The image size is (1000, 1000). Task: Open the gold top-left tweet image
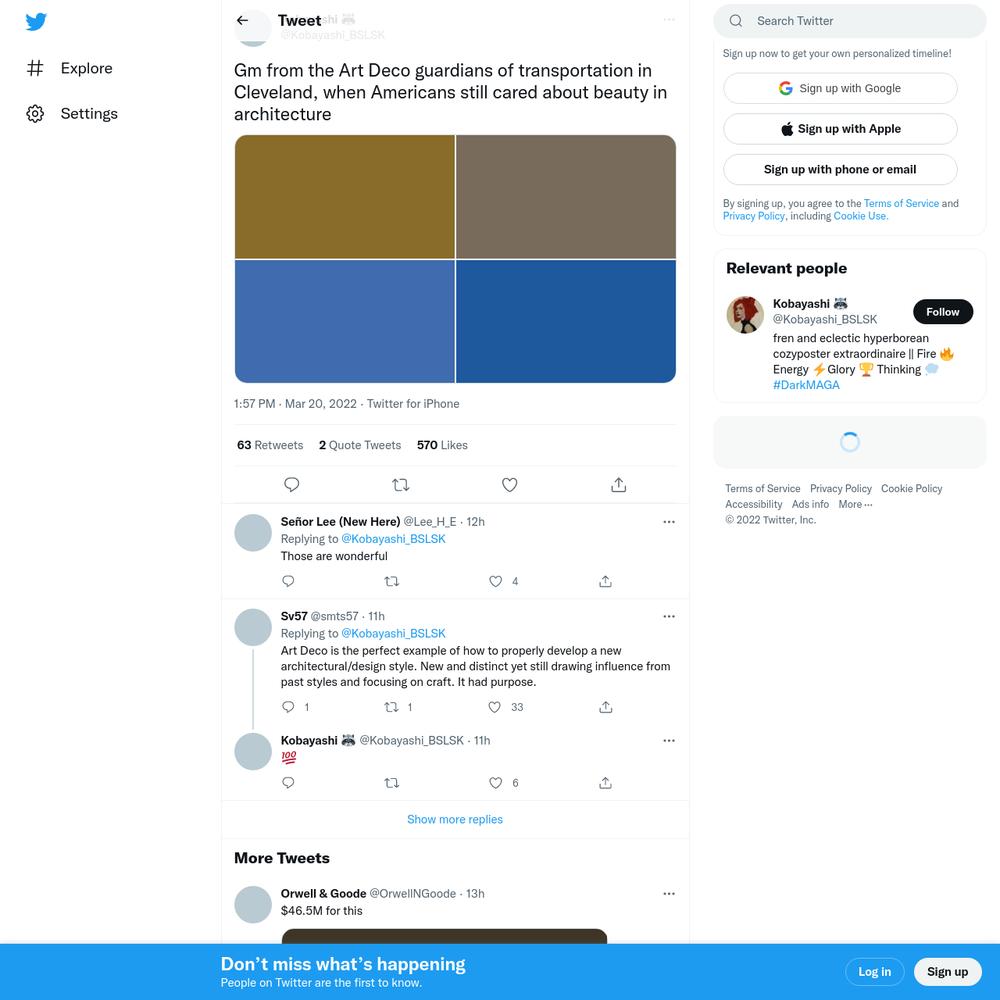pyautogui.click(x=344, y=196)
